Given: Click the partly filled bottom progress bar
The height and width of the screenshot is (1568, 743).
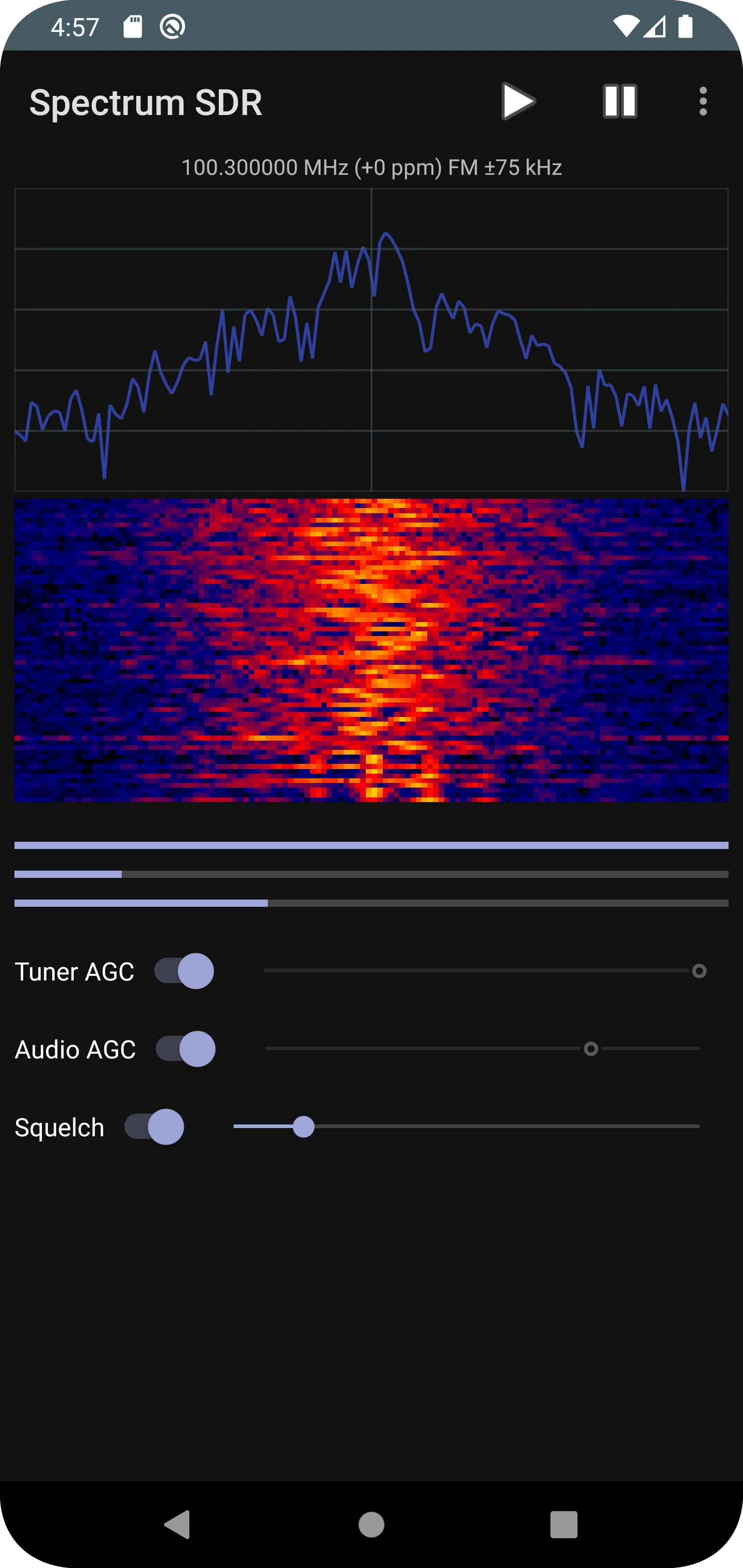Looking at the screenshot, I should 372,903.
